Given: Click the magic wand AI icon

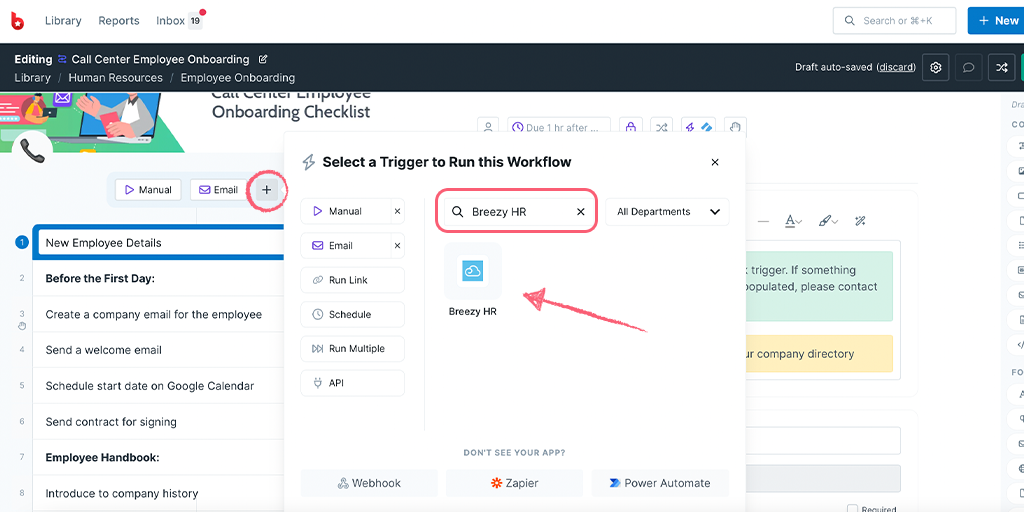Looking at the screenshot, I should tap(860, 221).
